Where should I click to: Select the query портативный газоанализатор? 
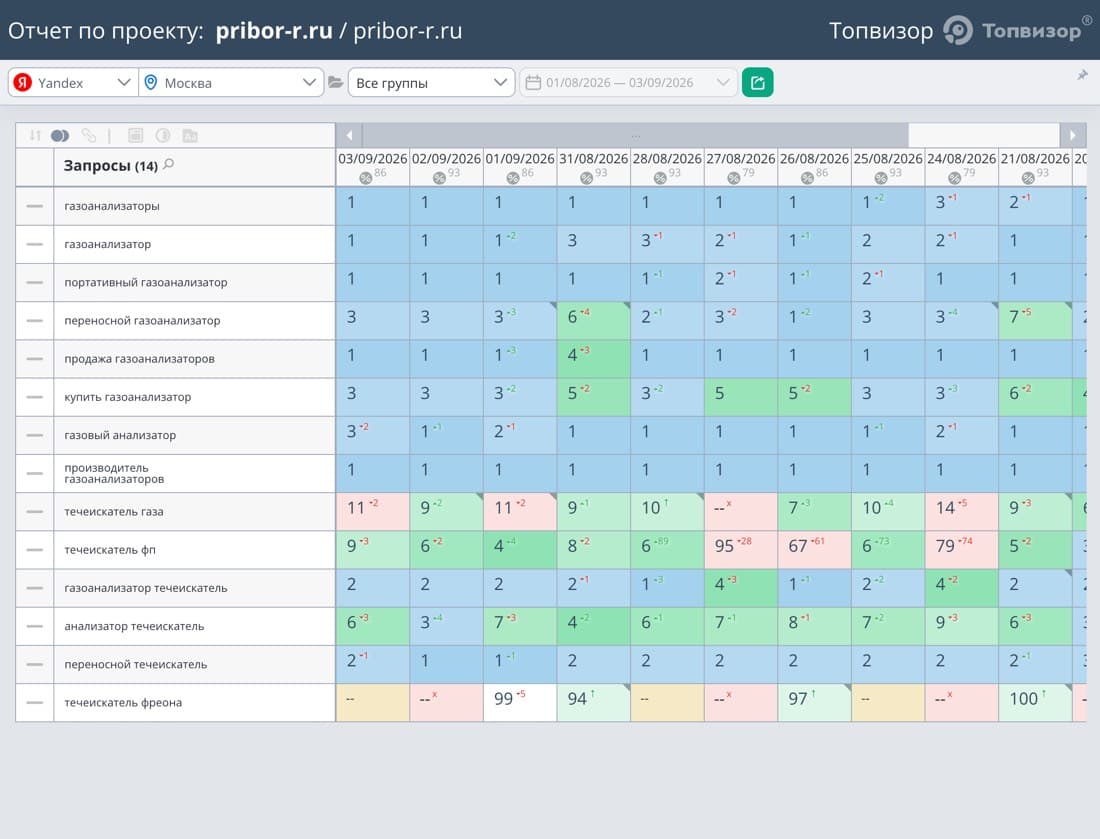[x=146, y=283]
